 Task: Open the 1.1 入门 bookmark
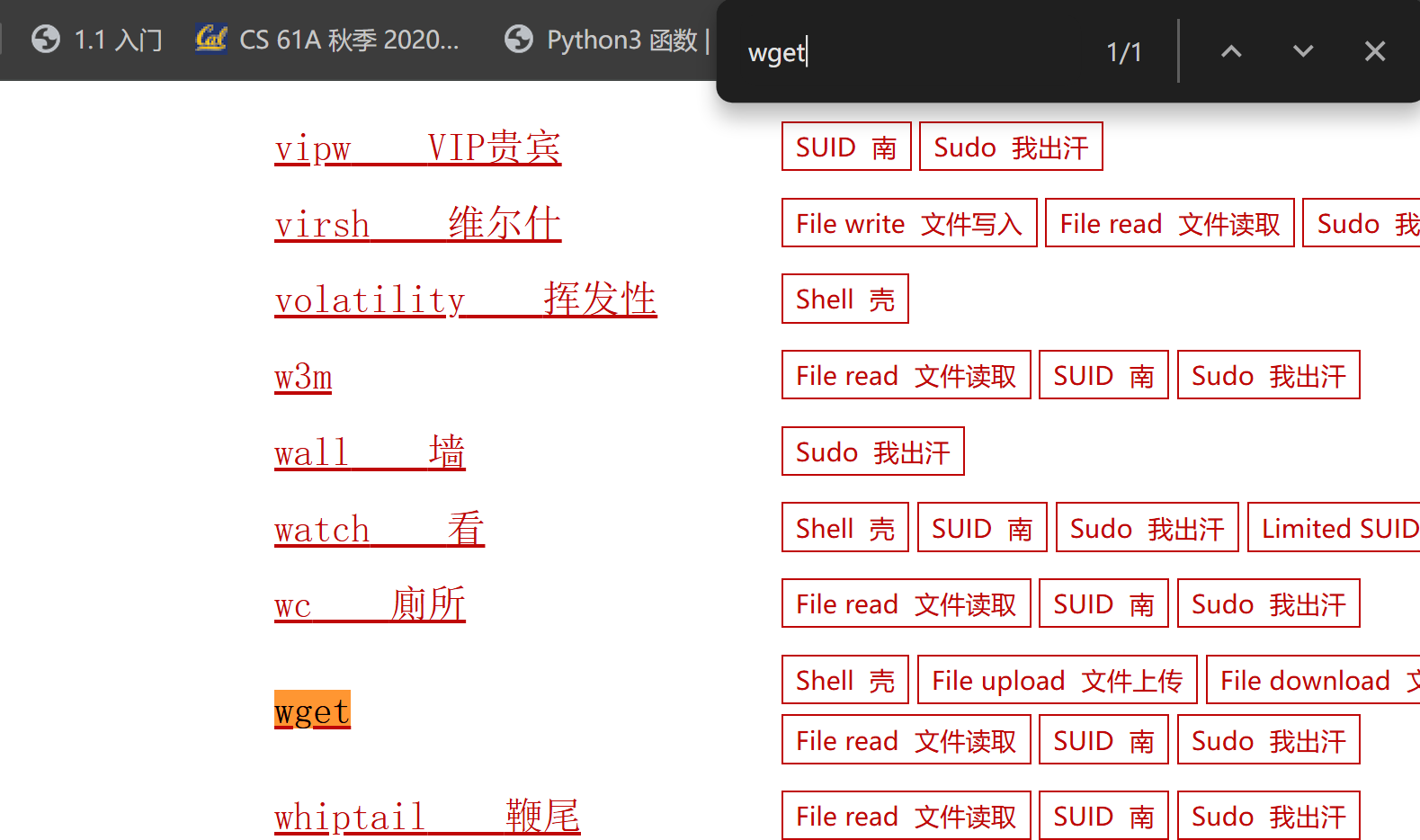pyautogui.click(x=97, y=40)
